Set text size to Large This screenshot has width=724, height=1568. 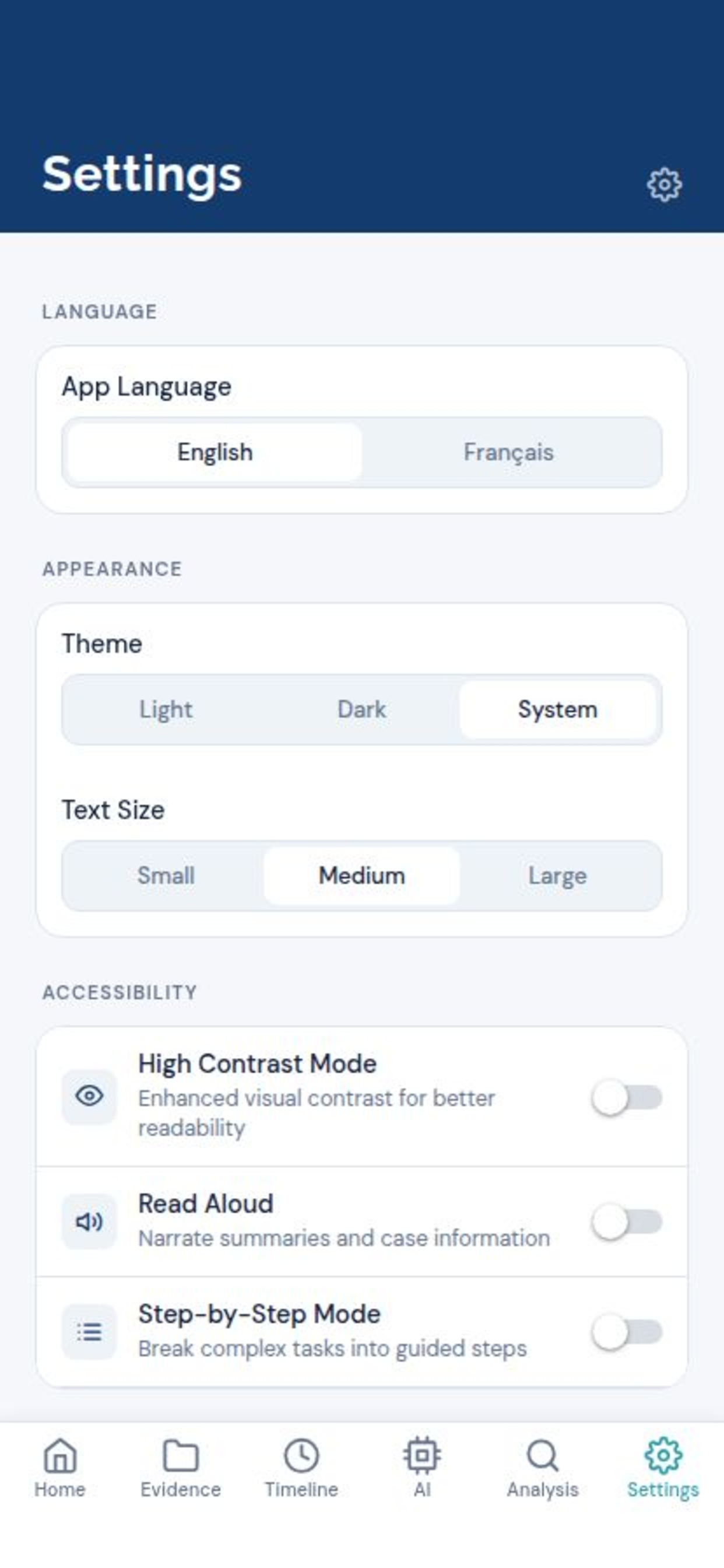(x=557, y=876)
